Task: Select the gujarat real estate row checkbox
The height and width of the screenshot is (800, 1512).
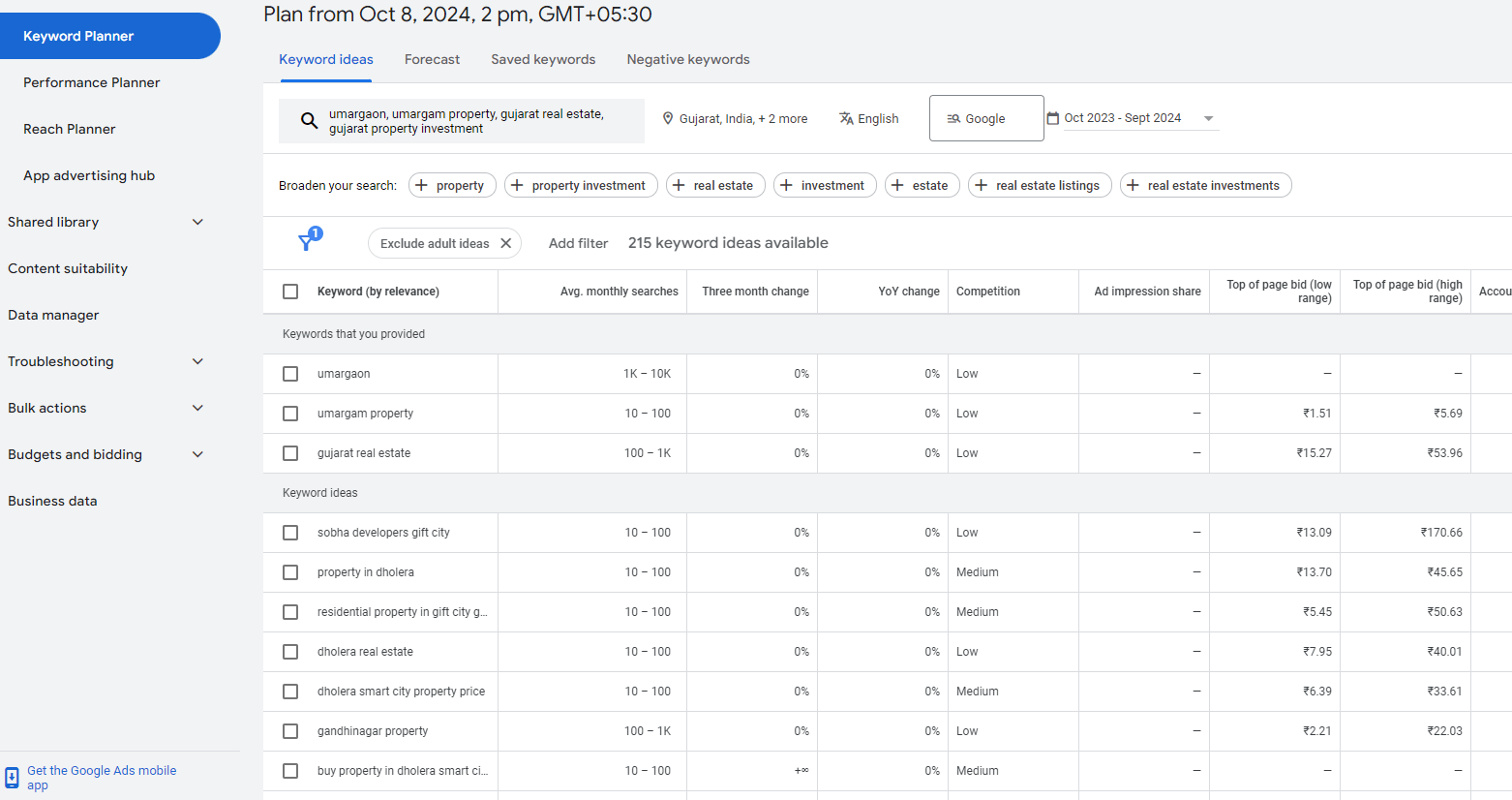Action: [290, 453]
